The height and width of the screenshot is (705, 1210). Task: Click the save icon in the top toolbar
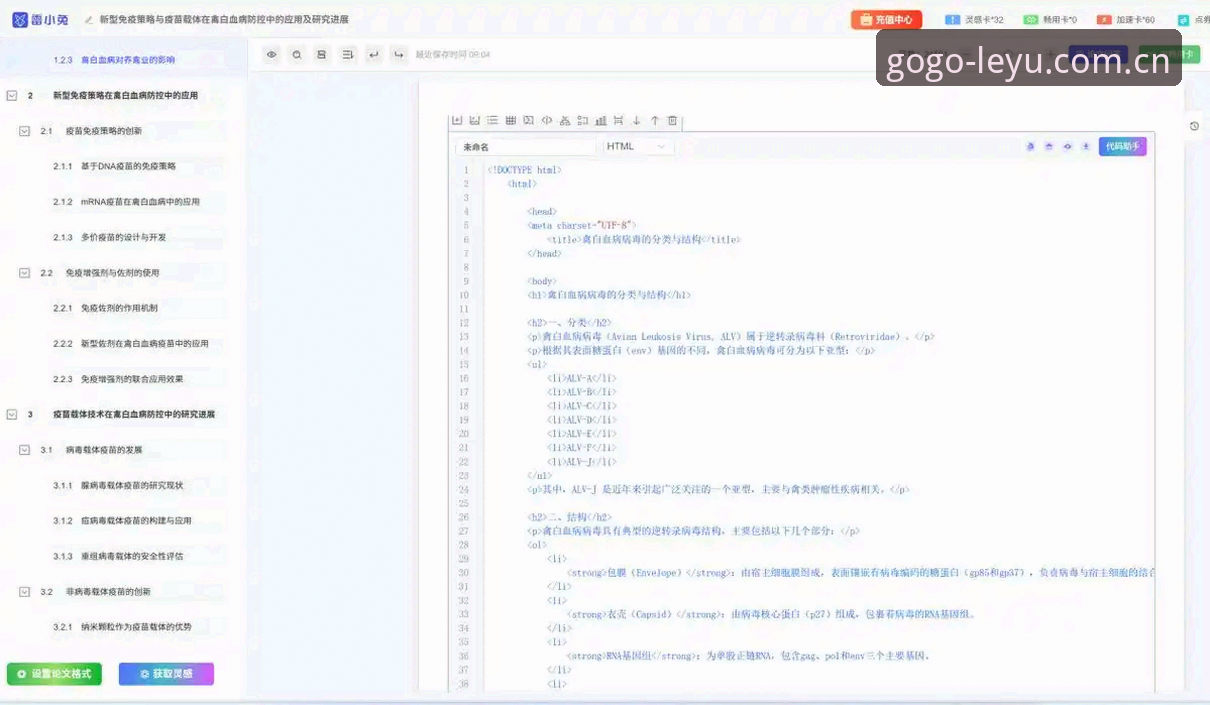click(322, 55)
